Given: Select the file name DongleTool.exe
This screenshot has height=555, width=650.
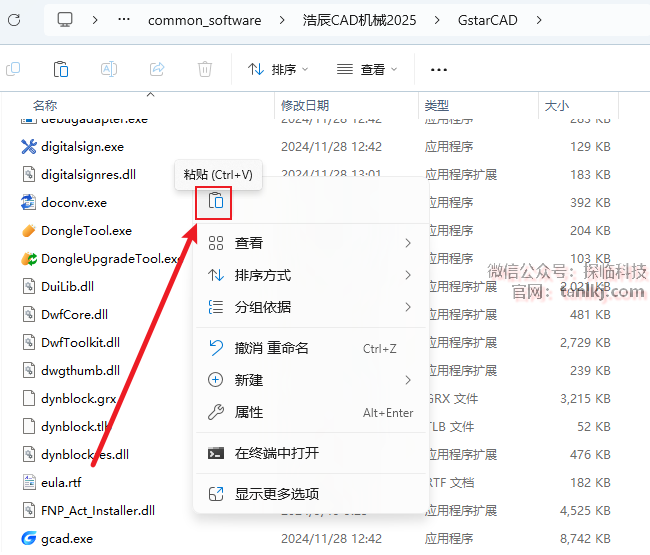Looking at the screenshot, I should pos(87,230).
